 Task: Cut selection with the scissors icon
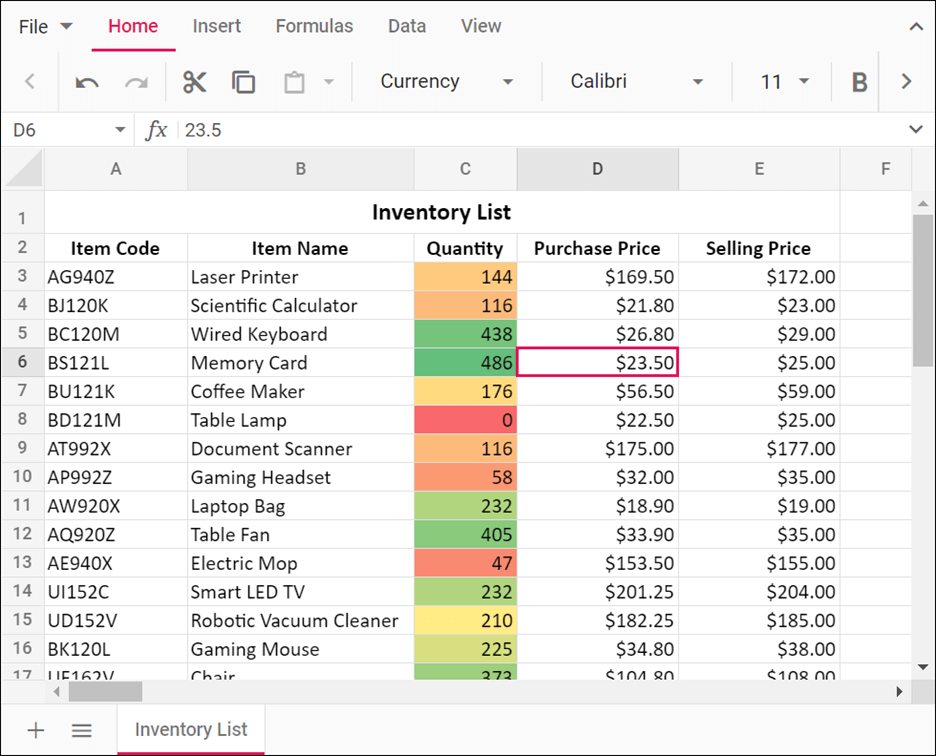(x=194, y=82)
